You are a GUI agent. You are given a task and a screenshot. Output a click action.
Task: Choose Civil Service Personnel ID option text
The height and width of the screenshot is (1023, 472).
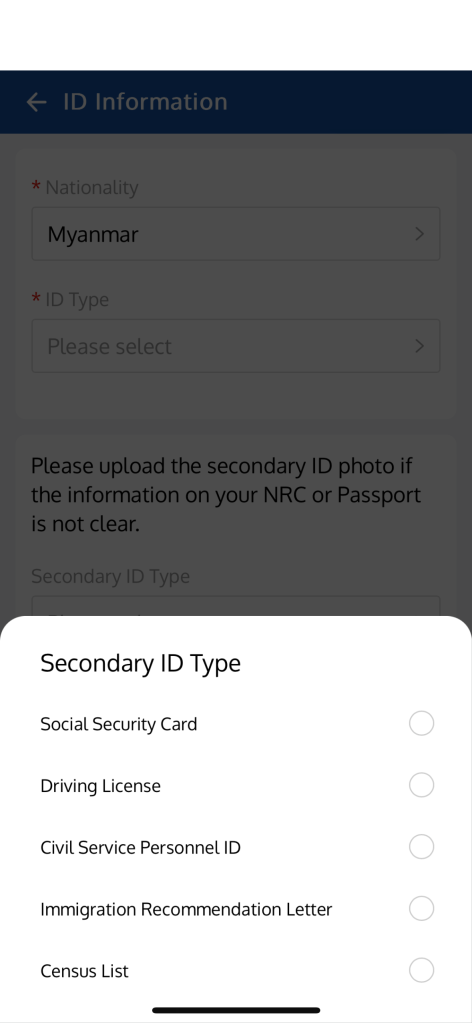(x=140, y=847)
